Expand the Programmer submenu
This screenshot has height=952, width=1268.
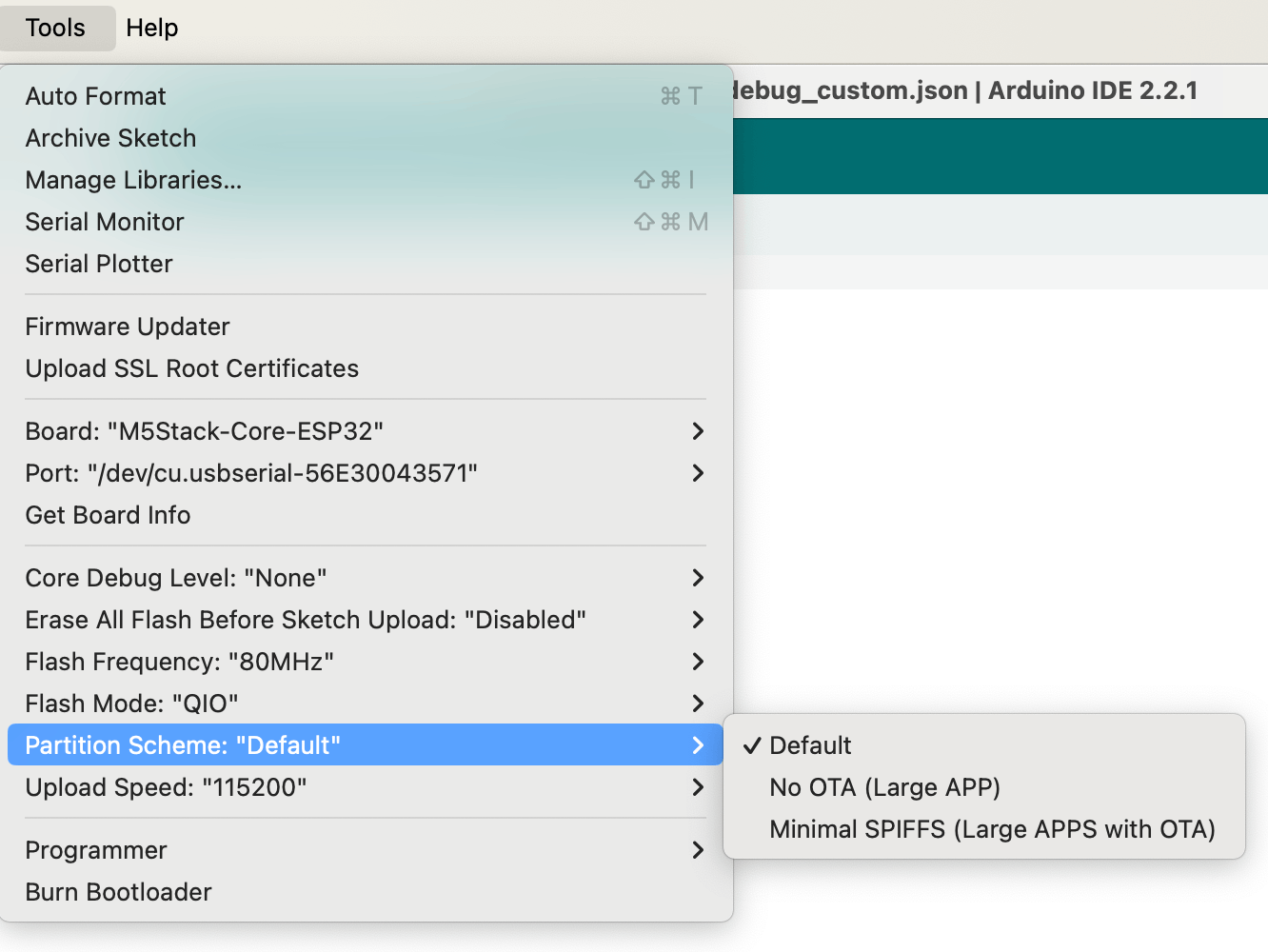366,850
